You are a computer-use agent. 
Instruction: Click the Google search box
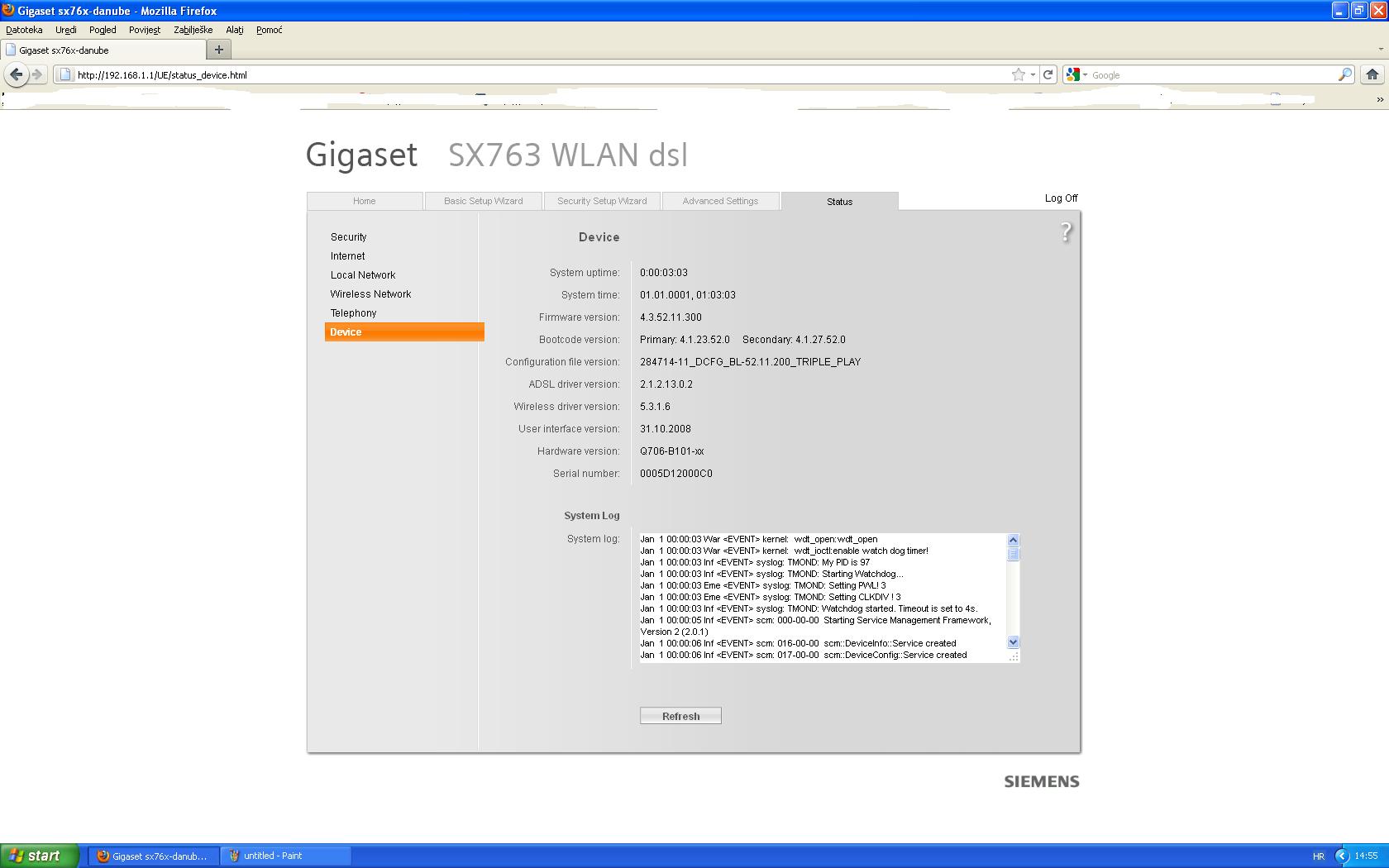click(1212, 74)
